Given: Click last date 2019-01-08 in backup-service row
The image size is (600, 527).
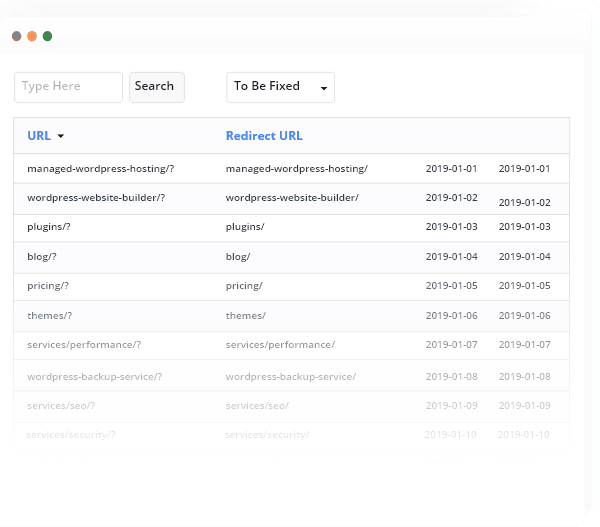Looking at the screenshot, I should [x=525, y=377].
